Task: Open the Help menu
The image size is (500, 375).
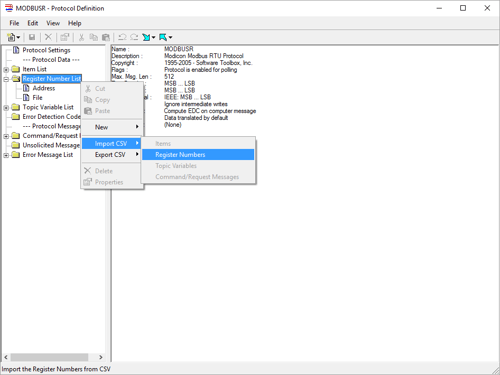Action: [x=75, y=23]
